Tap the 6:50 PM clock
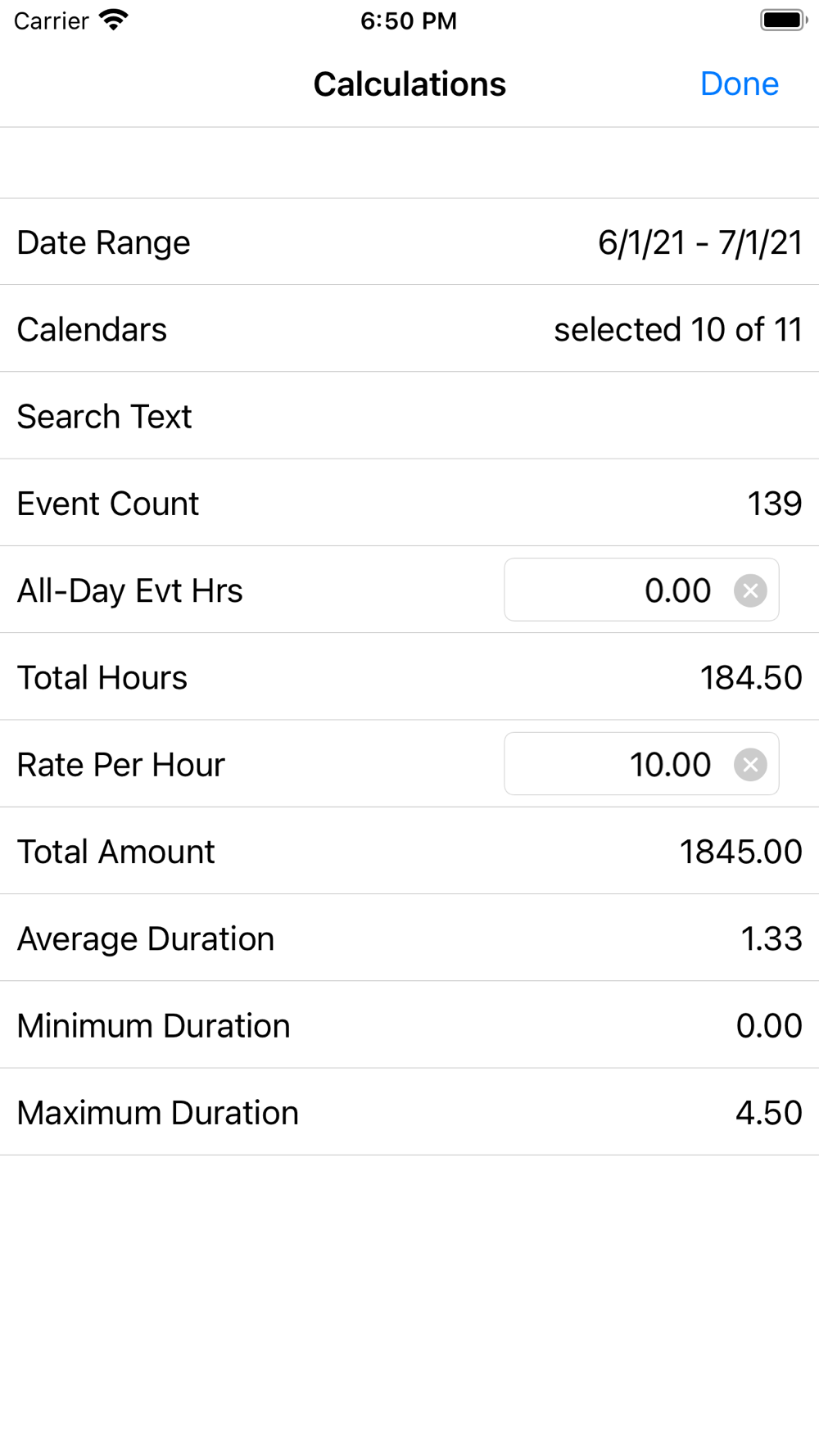Screen dimensions: 819x1456 click(x=409, y=20)
